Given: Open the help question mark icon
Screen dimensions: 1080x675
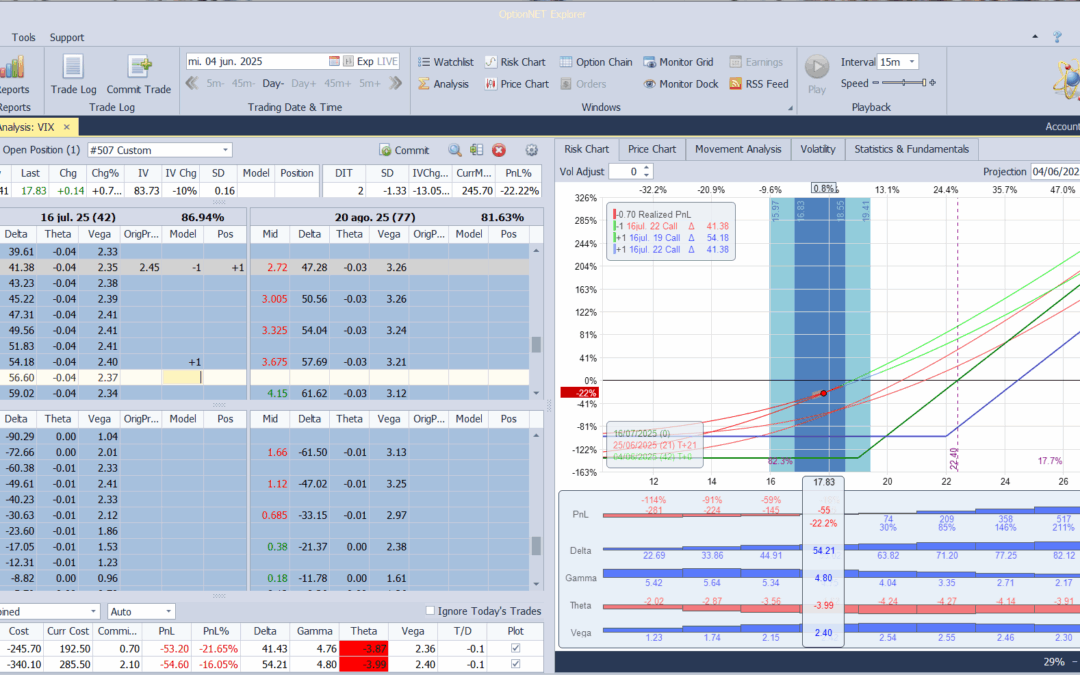Looking at the screenshot, I should [x=1057, y=37].
